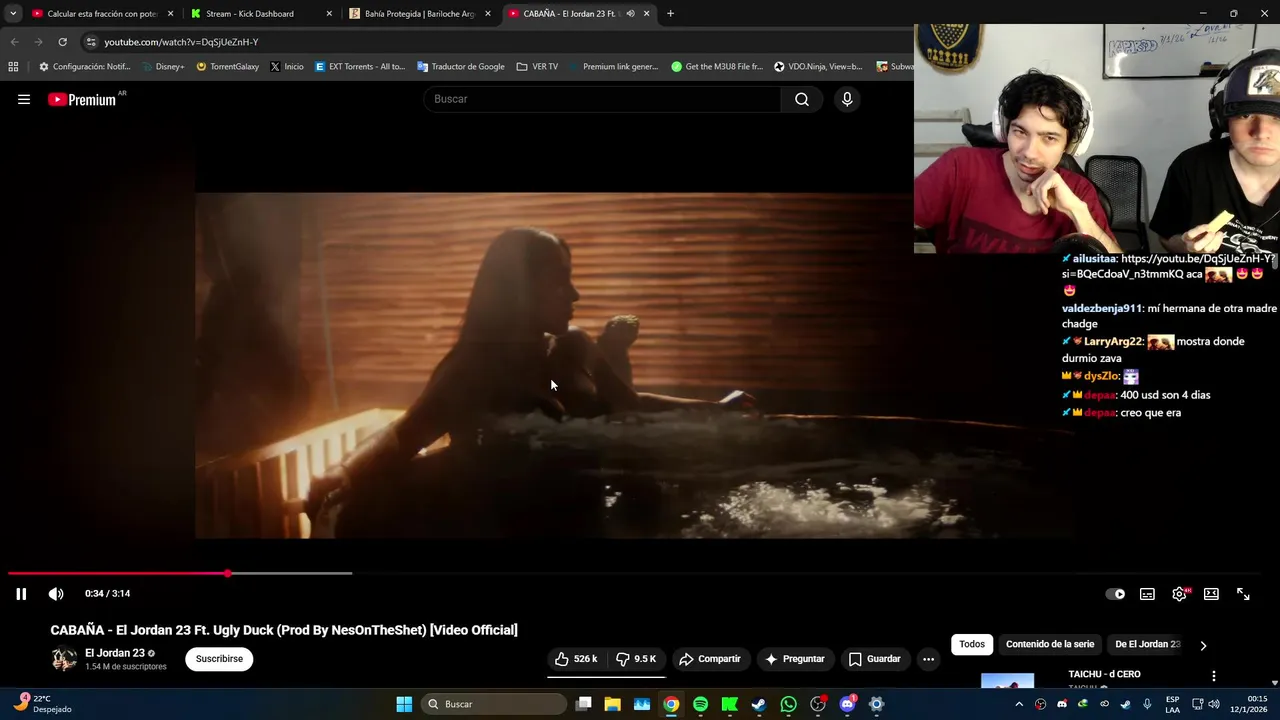The height and width of the screenshot is (720, 1280).
Task: Go back in browser history
Action: click(x=14, y=42)
